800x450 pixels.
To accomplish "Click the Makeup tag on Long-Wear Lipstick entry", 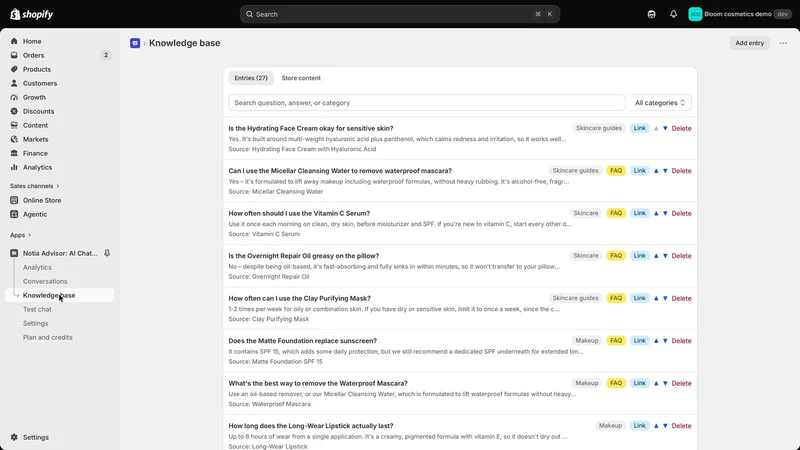I will click(x=610, y=426).
